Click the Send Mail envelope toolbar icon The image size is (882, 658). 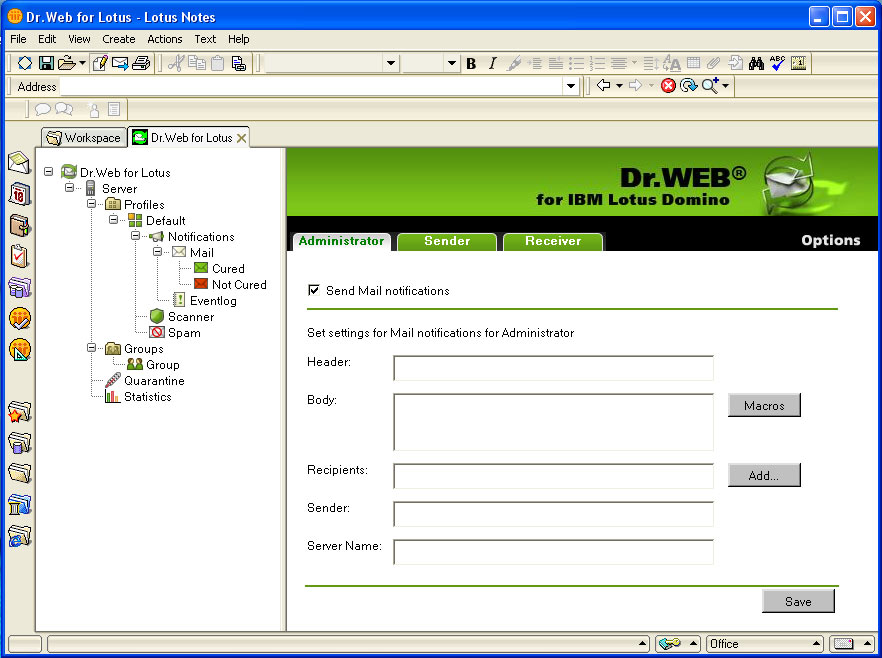click(120, 63)
